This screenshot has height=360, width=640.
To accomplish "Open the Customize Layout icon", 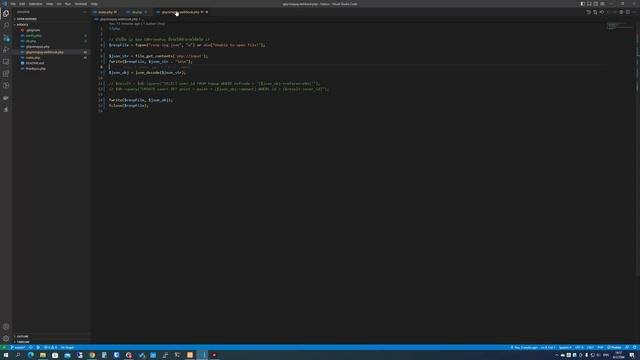I will point(602,4).
